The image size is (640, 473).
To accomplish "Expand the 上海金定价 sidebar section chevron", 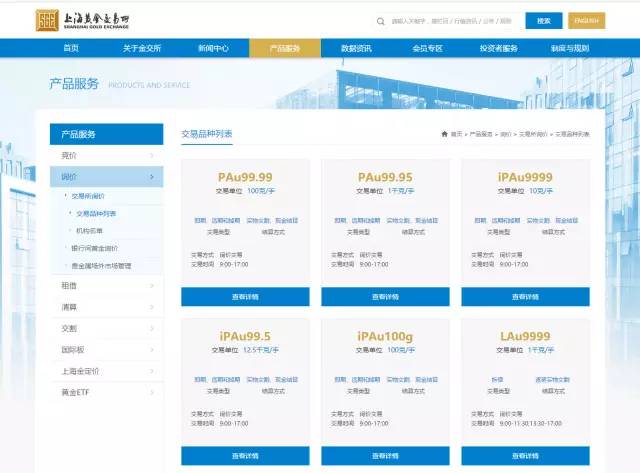I will tap(152, 371).
